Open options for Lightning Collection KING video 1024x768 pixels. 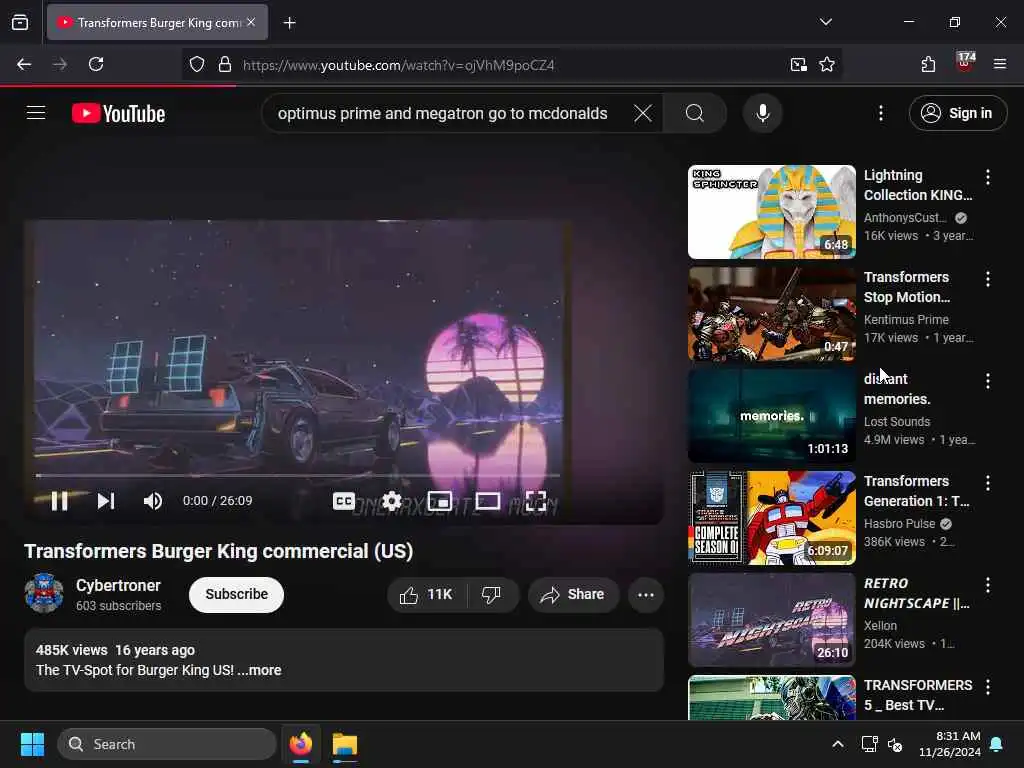pyautogui.click(x=987, y=176)
